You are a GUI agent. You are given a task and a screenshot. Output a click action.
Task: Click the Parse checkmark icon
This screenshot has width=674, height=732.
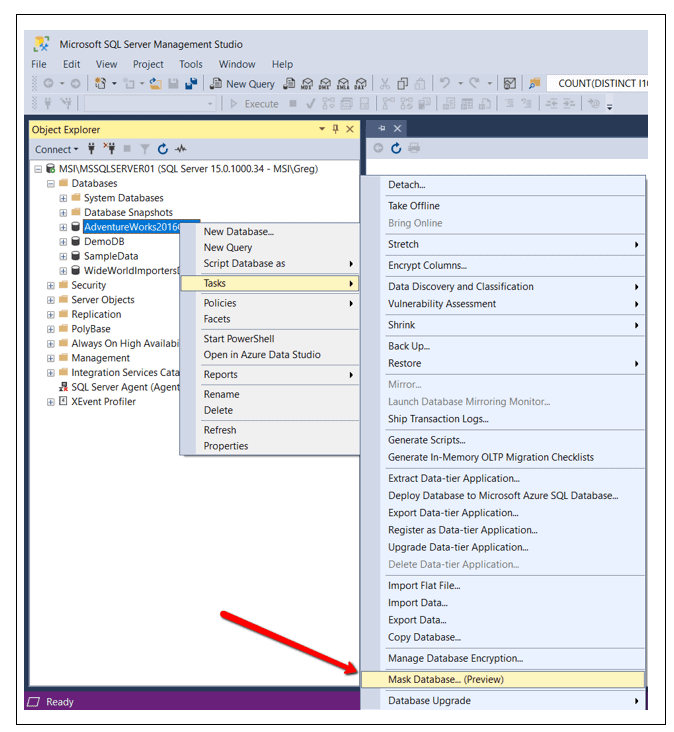point(310,104)
